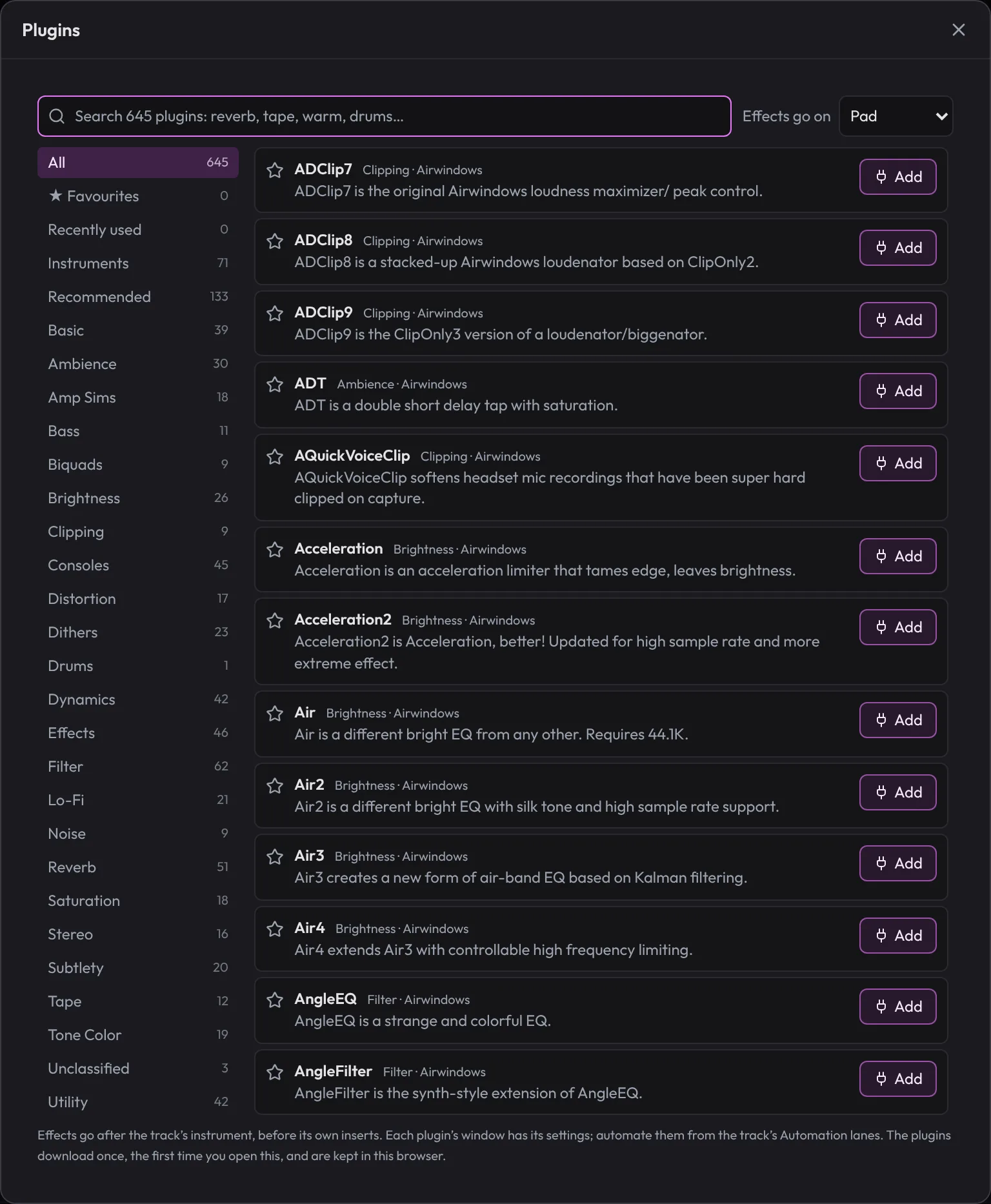
Task: Add the AQuickVoiceClip plugin
Action: click(x=897, y=463)
